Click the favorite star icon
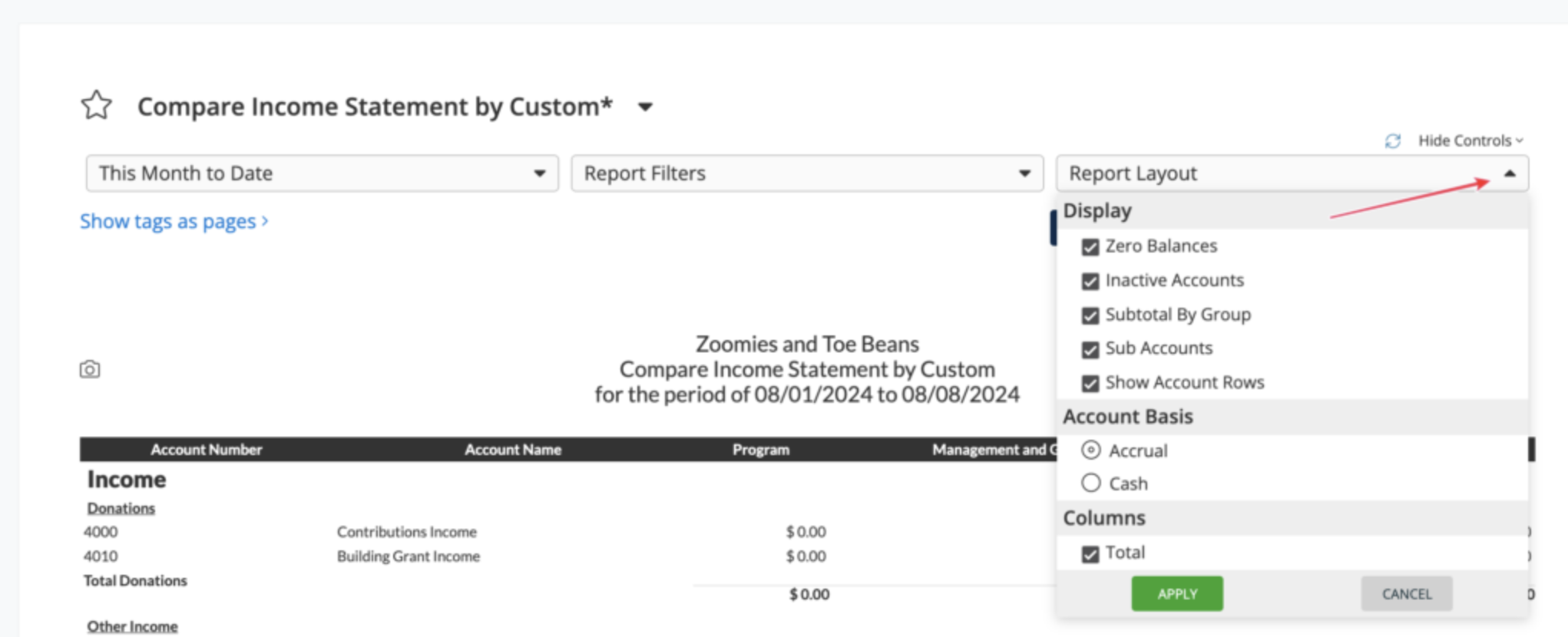 point(97,105)
